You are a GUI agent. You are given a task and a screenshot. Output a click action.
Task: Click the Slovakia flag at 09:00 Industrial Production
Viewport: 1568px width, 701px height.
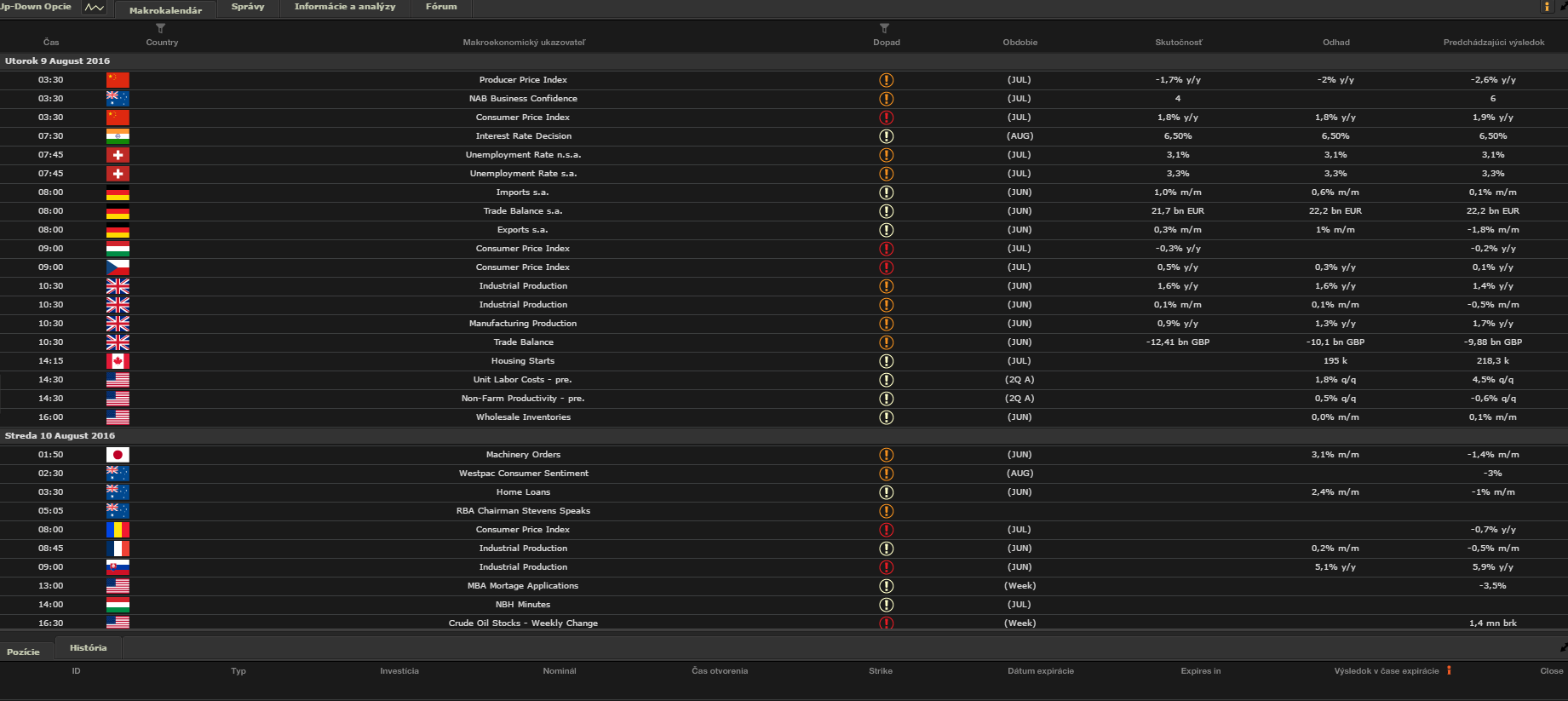(118, 567)
